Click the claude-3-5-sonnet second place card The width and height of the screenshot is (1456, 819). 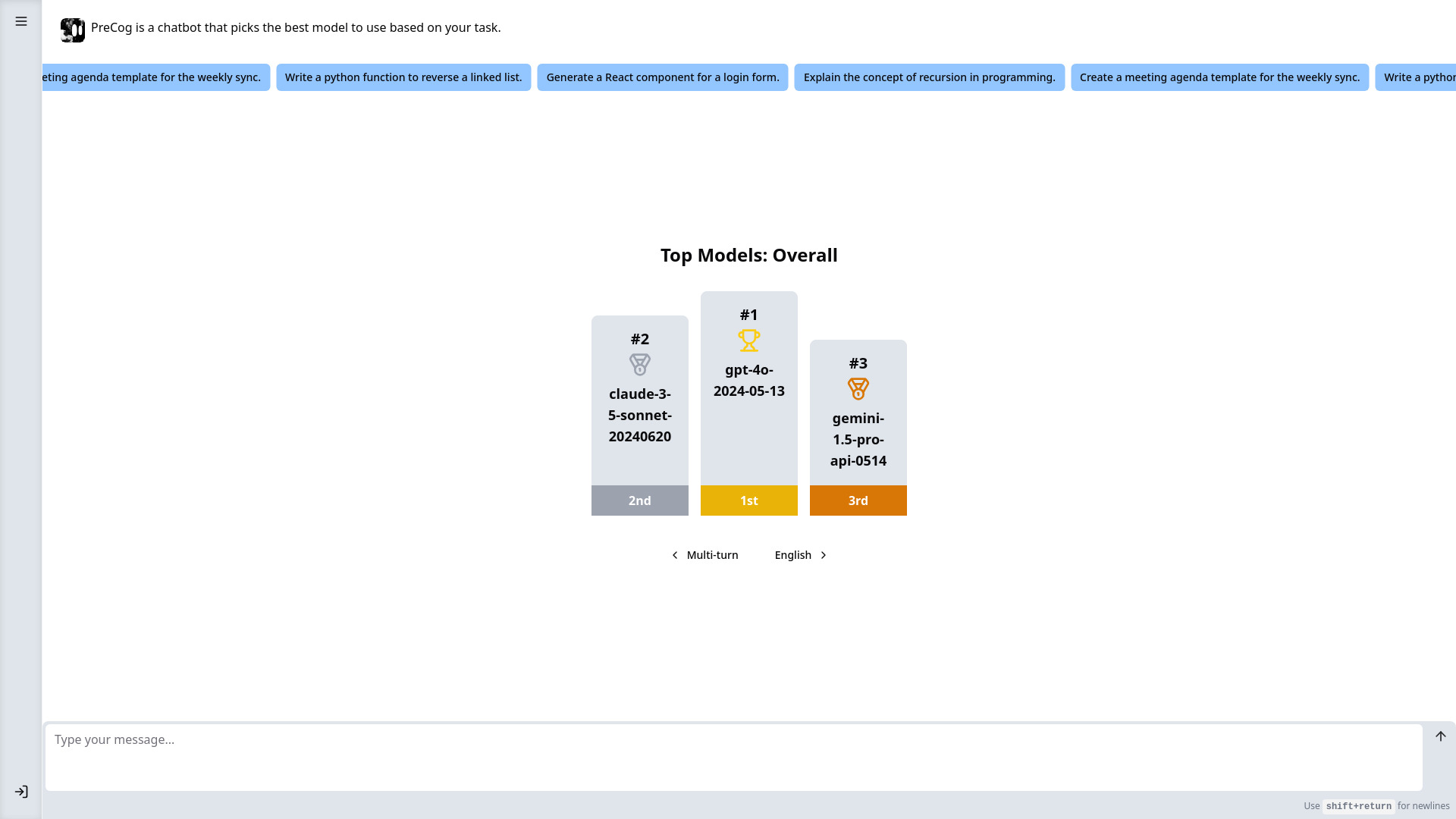point(640,415)
